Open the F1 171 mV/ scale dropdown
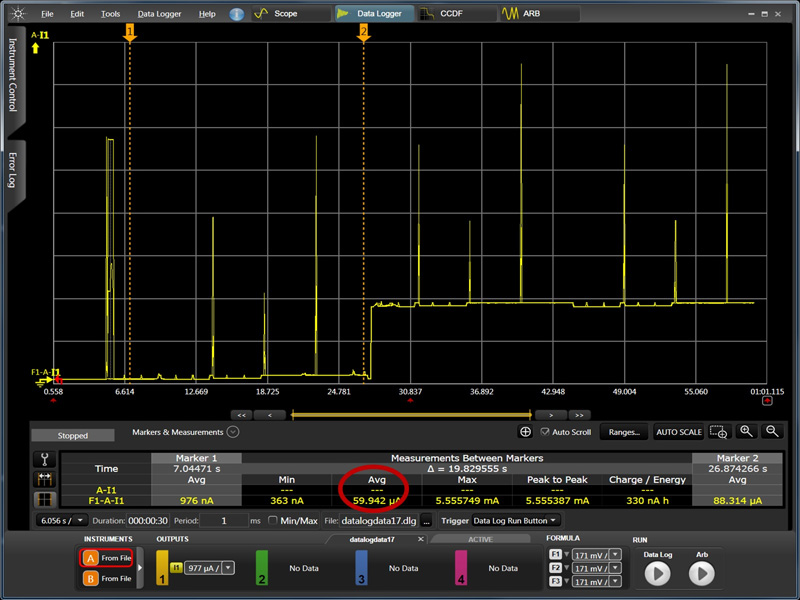The image size is (800, 600). (615, 555)
